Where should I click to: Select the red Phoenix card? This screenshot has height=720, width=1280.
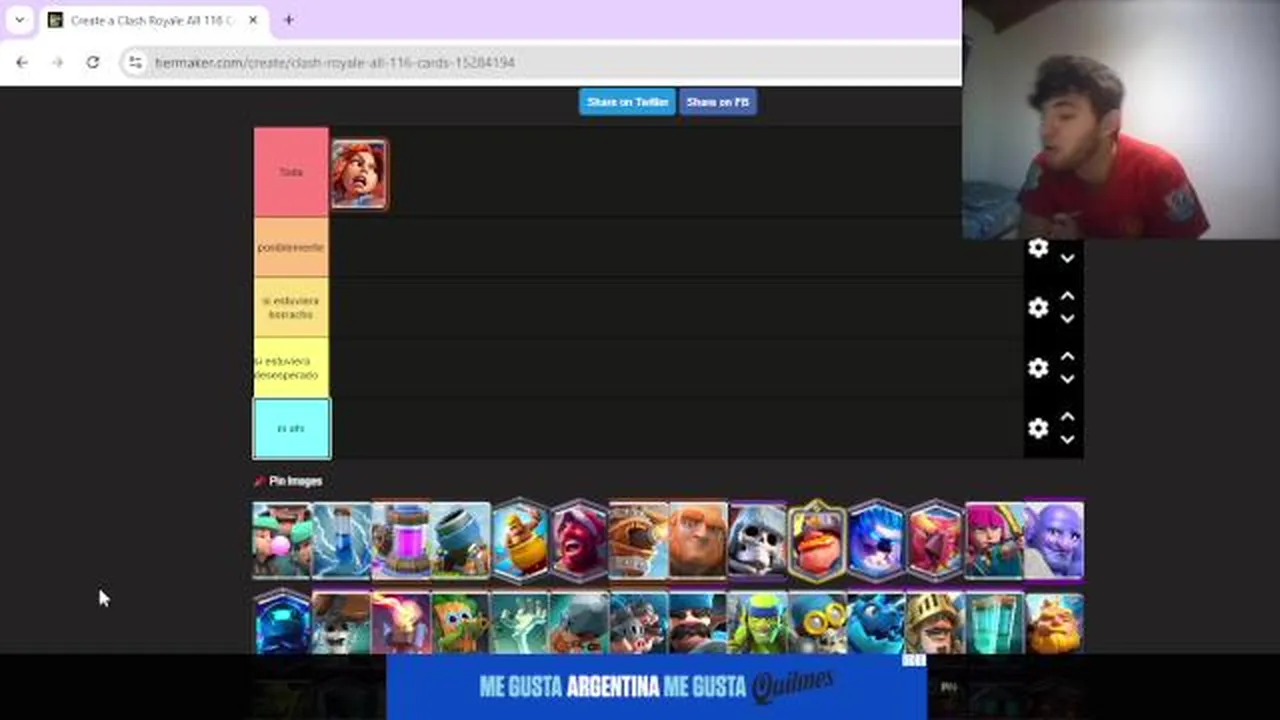click(935, 540)
